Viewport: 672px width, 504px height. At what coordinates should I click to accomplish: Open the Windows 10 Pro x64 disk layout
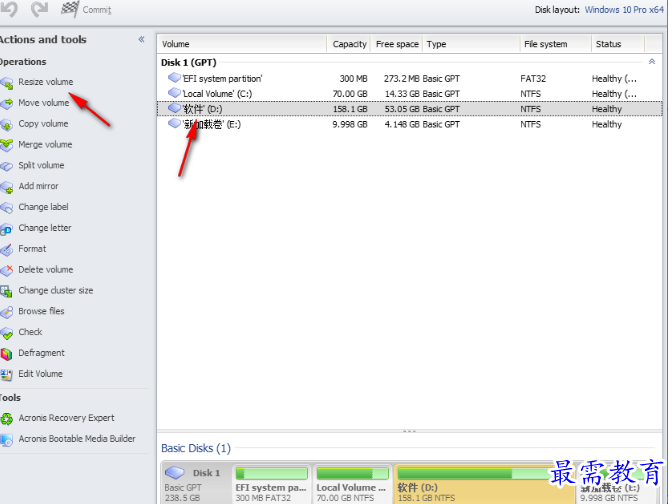tap(624, 9)
